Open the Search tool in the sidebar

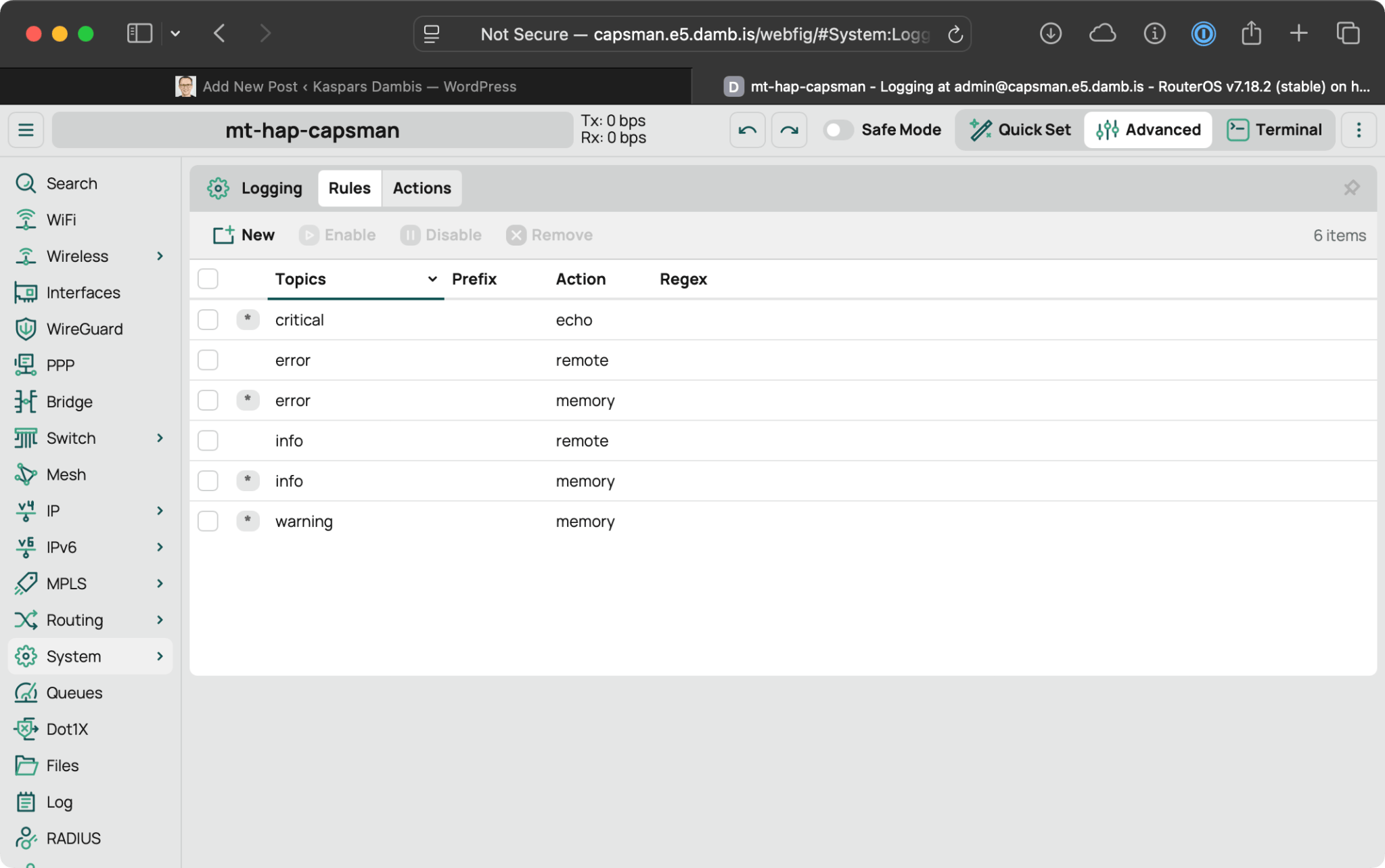pyautogui.click(x=72, y=183)
